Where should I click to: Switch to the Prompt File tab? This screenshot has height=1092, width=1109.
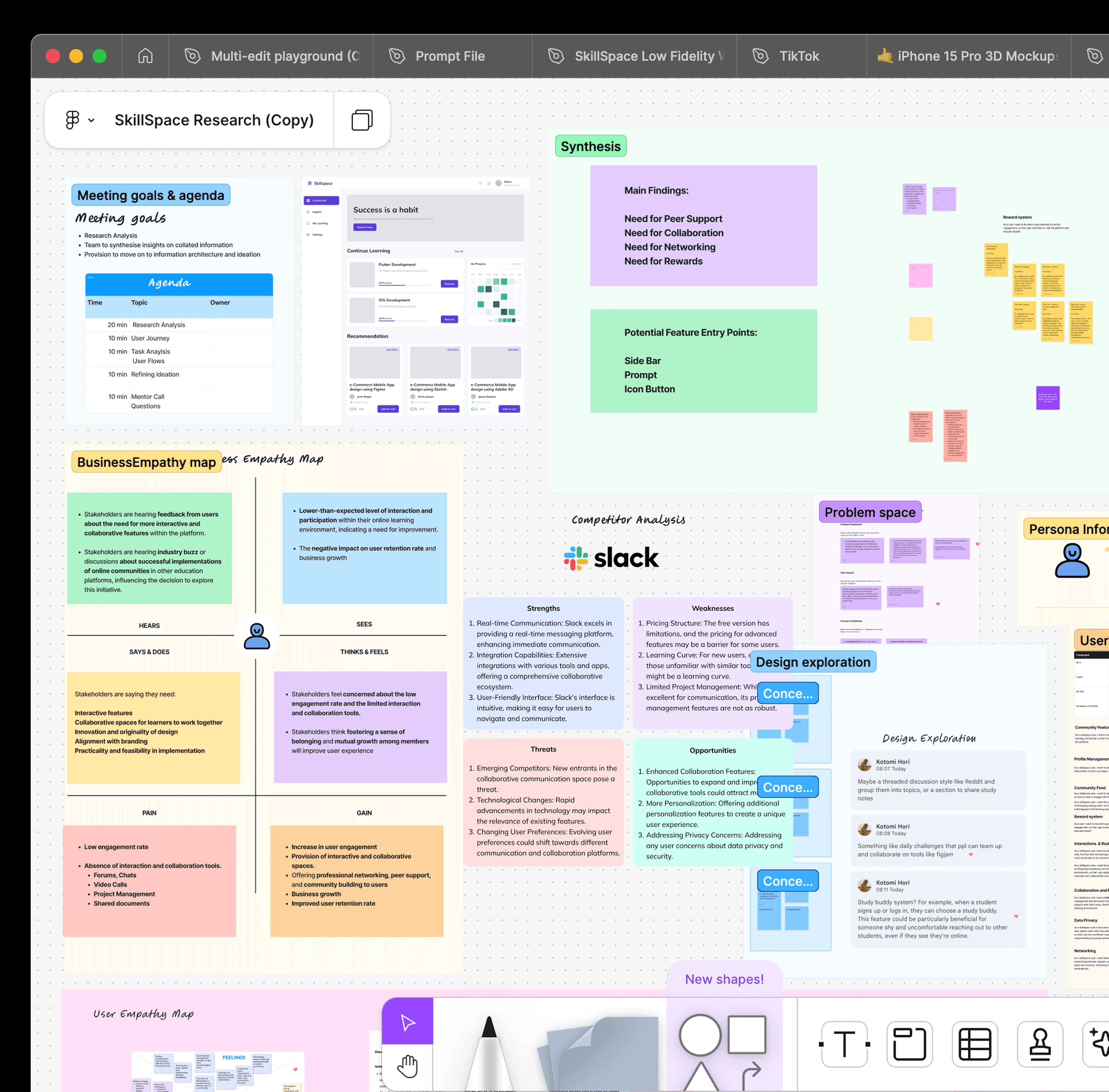click(x=450, y=56)
